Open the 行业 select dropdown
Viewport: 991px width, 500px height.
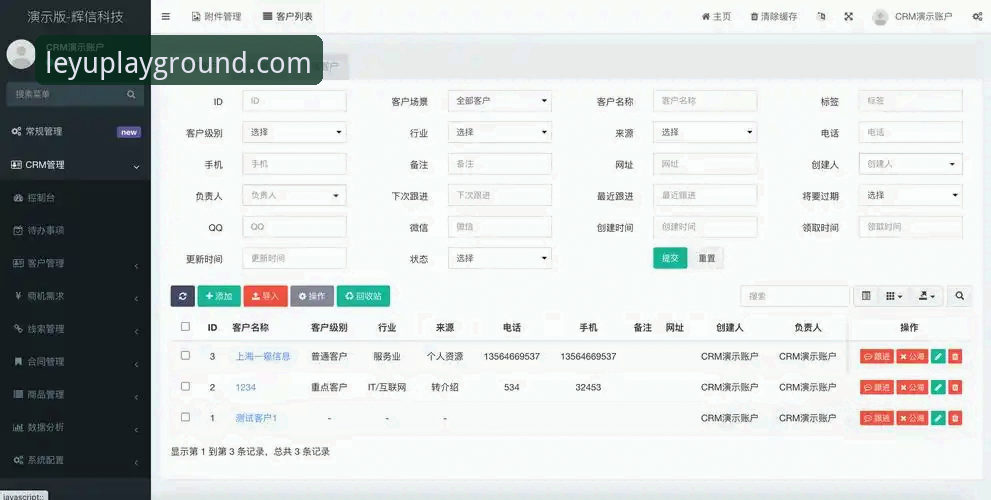point(499,133)
